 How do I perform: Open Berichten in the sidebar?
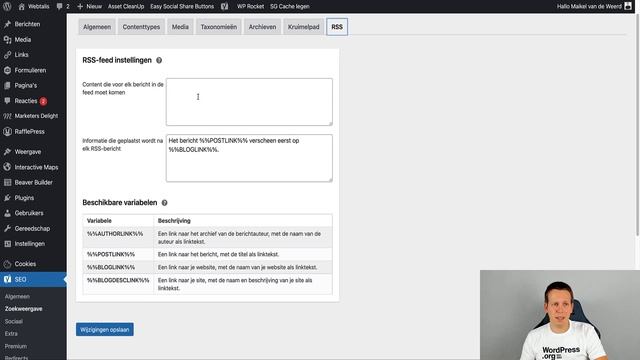click(27, 24)
